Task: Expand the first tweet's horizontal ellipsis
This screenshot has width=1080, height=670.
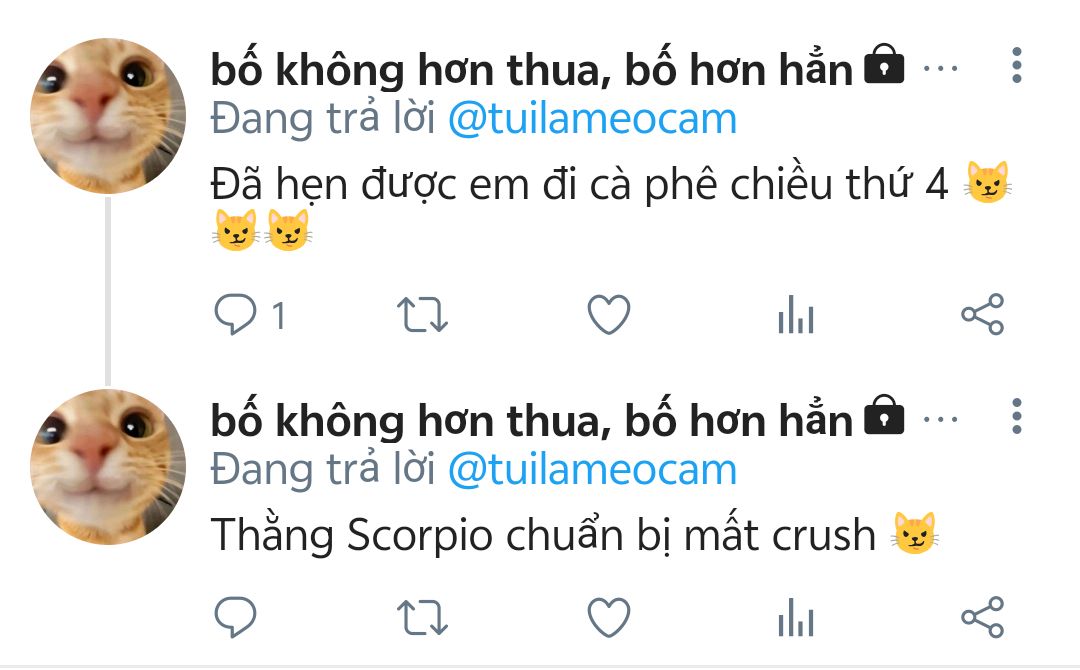Action: tap(940, 68)
